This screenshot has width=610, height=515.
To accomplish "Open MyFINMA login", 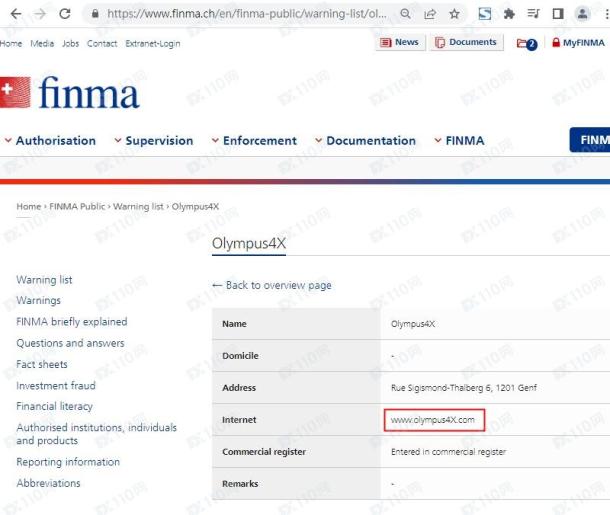I will tap(578, 42).
